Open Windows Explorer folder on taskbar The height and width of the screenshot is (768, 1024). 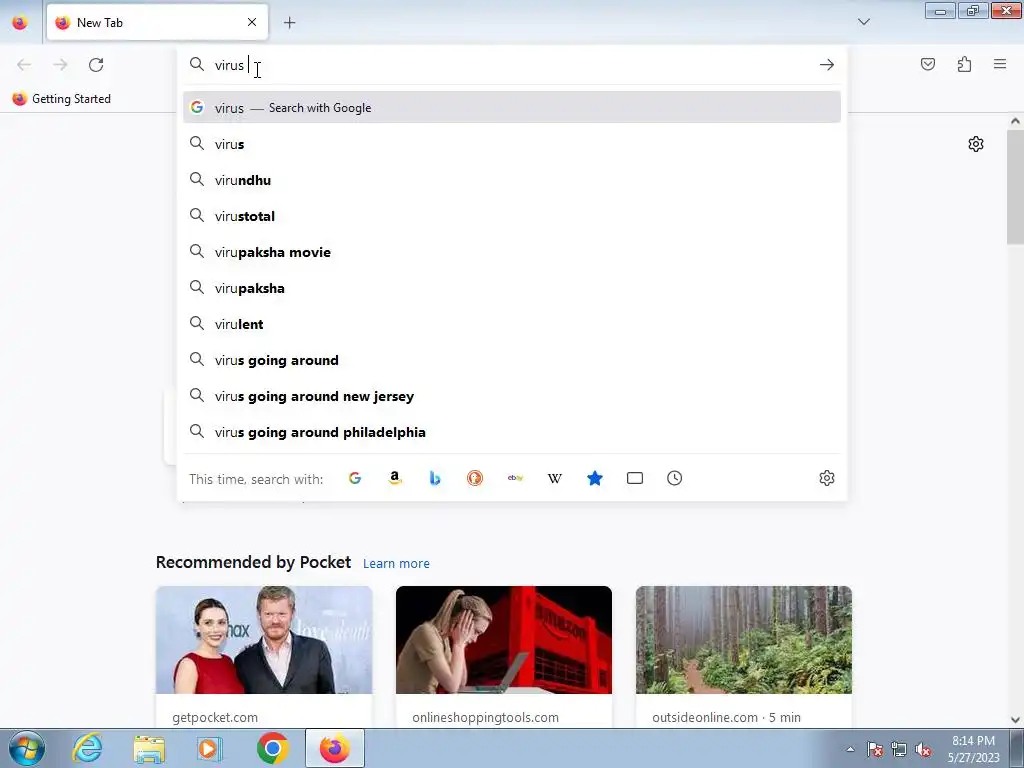click(149, 748)
